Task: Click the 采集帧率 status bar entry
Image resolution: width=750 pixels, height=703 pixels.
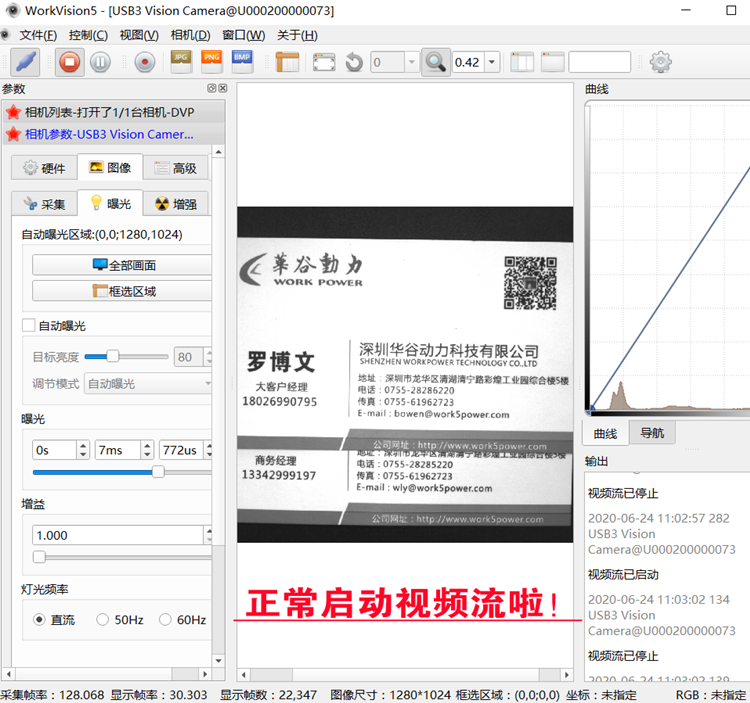Action: click(52, 694)
